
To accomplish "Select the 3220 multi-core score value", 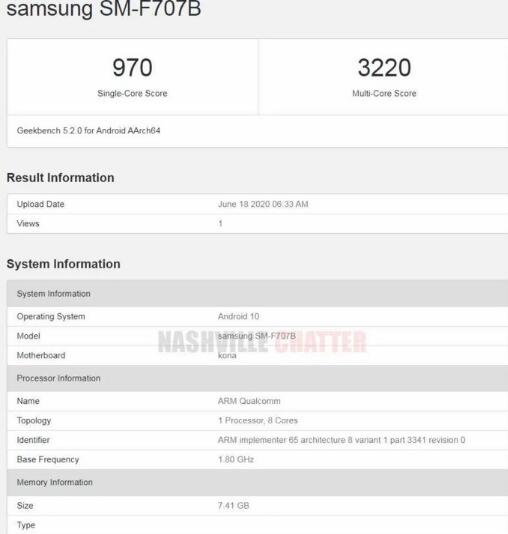I will 384,68.
